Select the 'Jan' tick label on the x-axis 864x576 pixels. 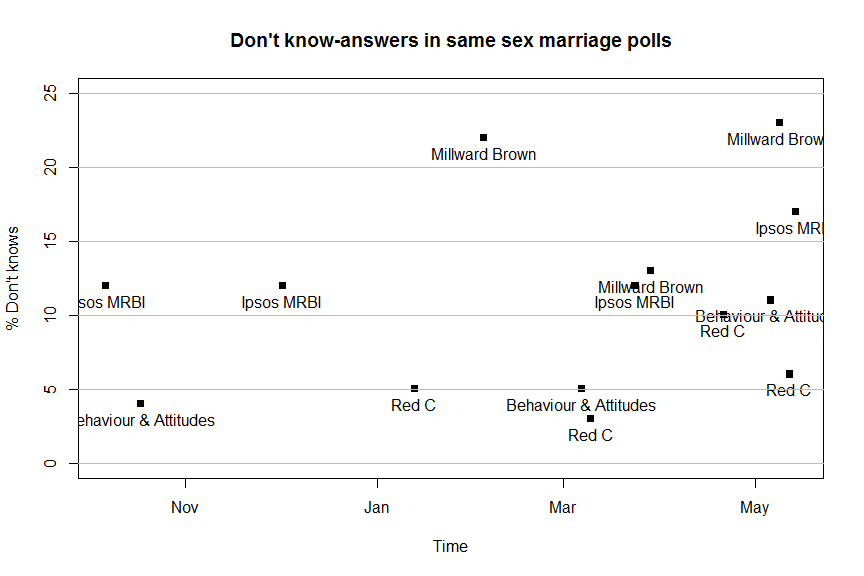coord(377,508)
